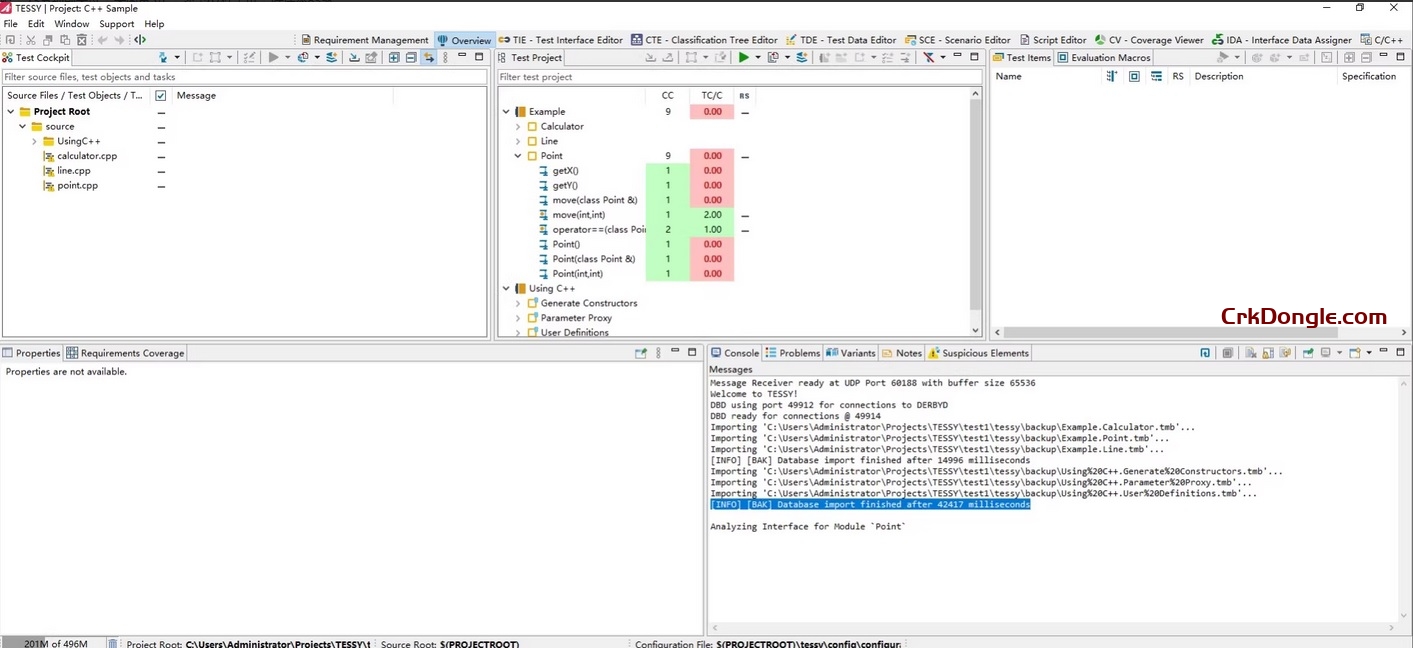Viewport: 1413px width, 648px height.
Task: Check the checkbox next to the Point module
Action: point(532,155)
